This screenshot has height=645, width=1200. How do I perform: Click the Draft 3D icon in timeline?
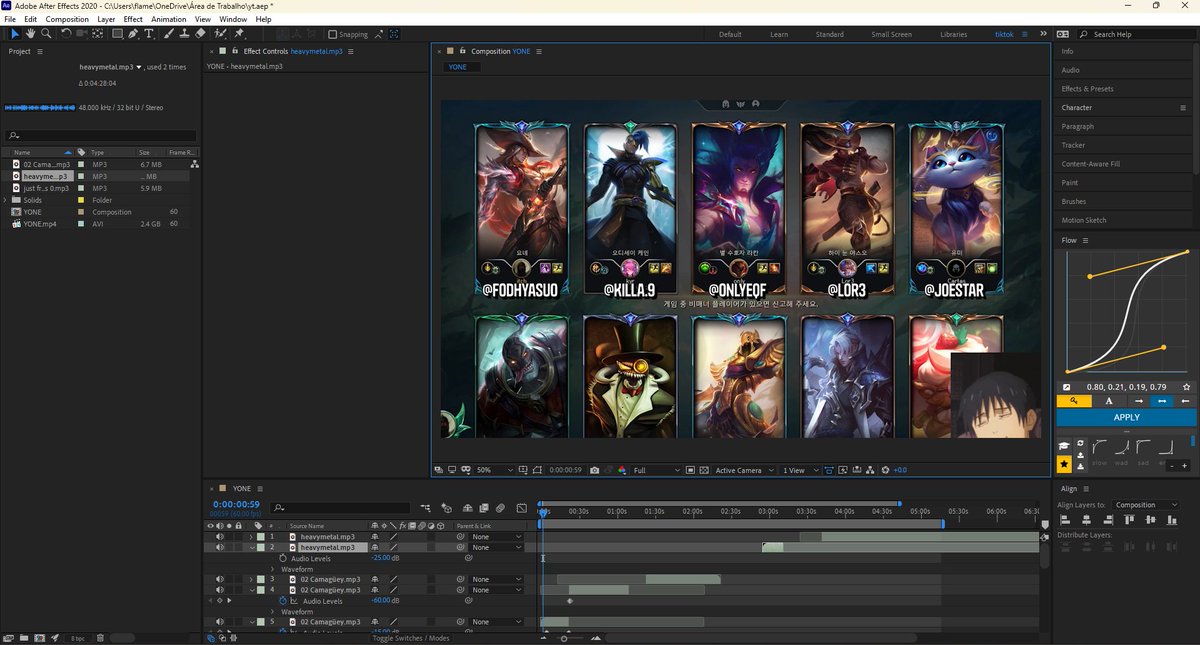446,508
